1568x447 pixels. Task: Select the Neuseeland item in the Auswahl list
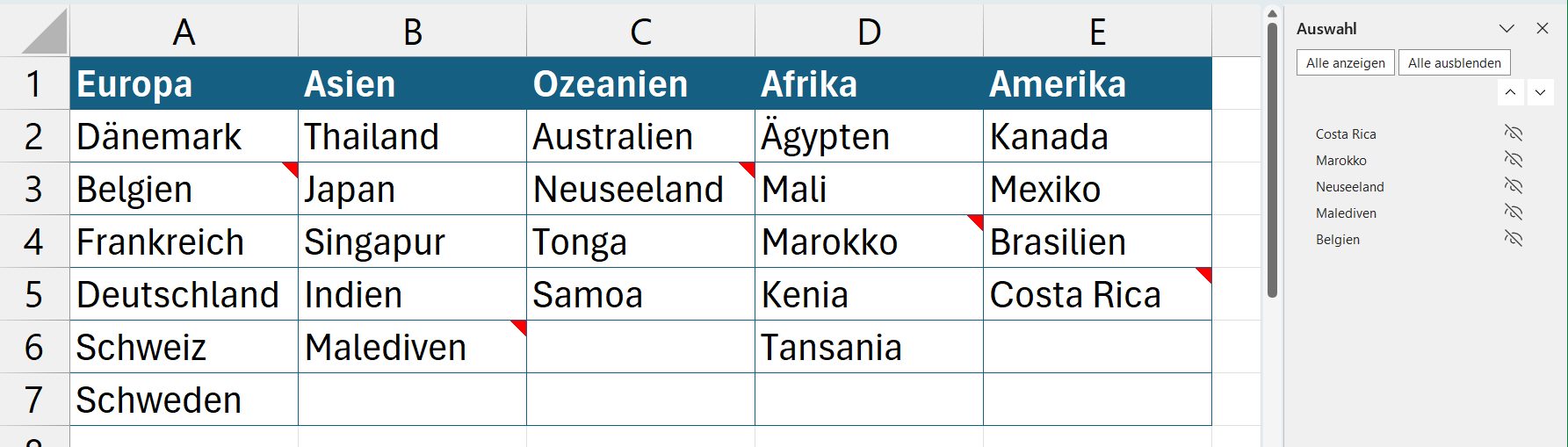(x=1349, y=187)
